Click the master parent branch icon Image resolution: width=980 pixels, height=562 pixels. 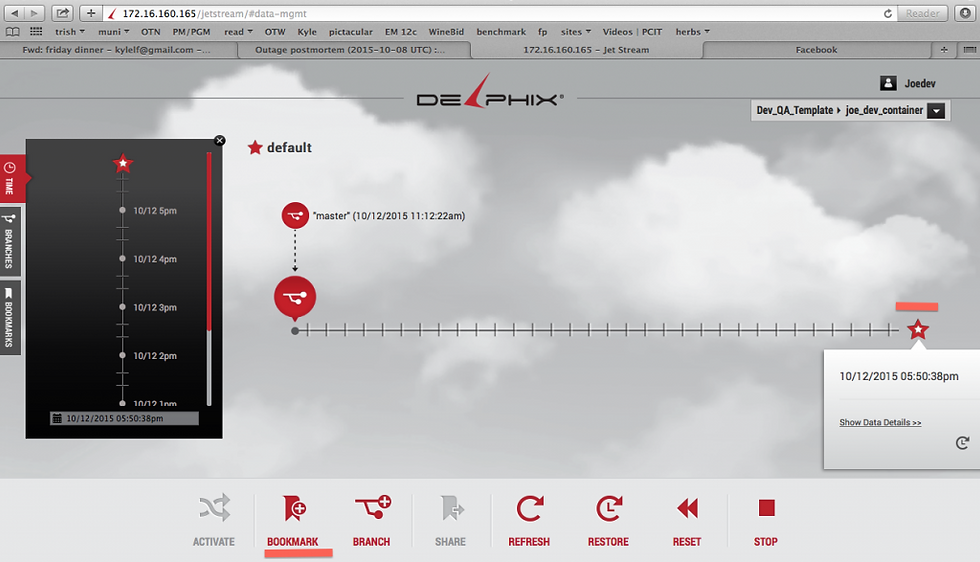[x=295, y=216]
